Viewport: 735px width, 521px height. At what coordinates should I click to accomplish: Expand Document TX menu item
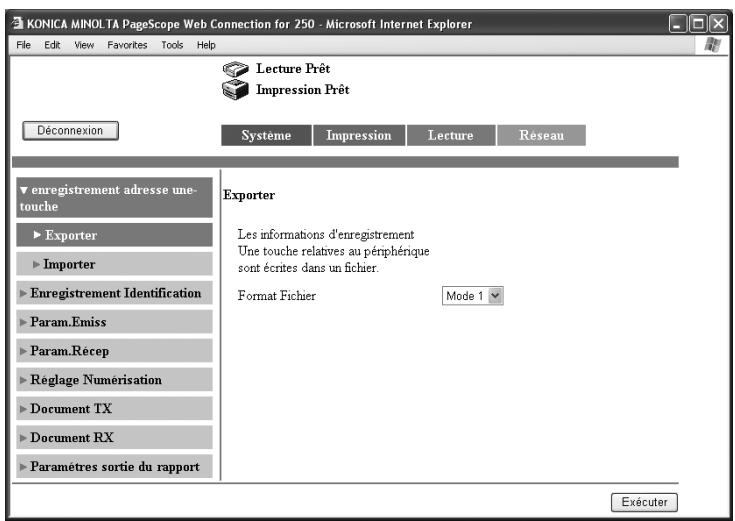pyautogui.click(x=114, y=408)
